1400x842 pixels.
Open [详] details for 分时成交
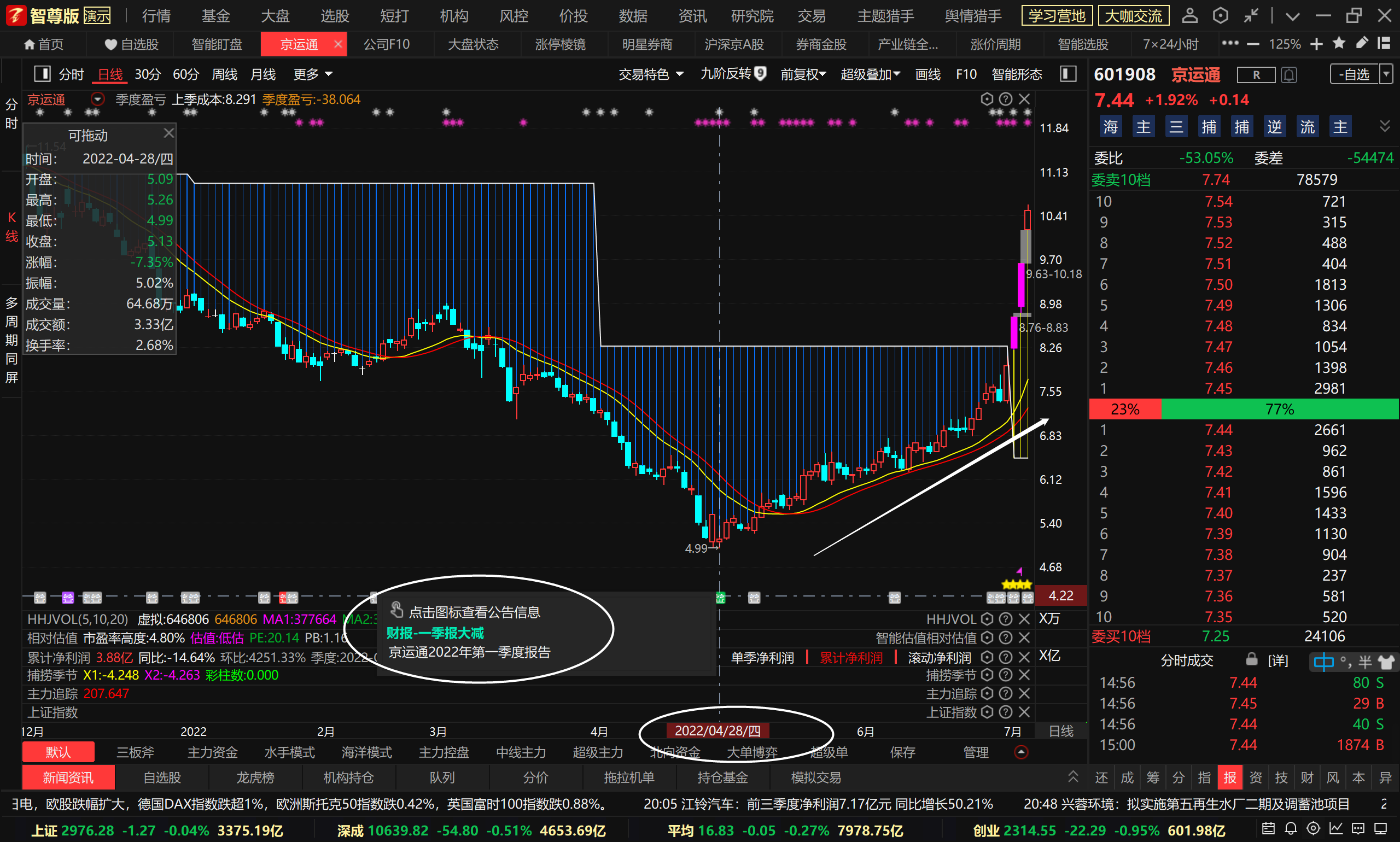click(x=1278, y=660)
